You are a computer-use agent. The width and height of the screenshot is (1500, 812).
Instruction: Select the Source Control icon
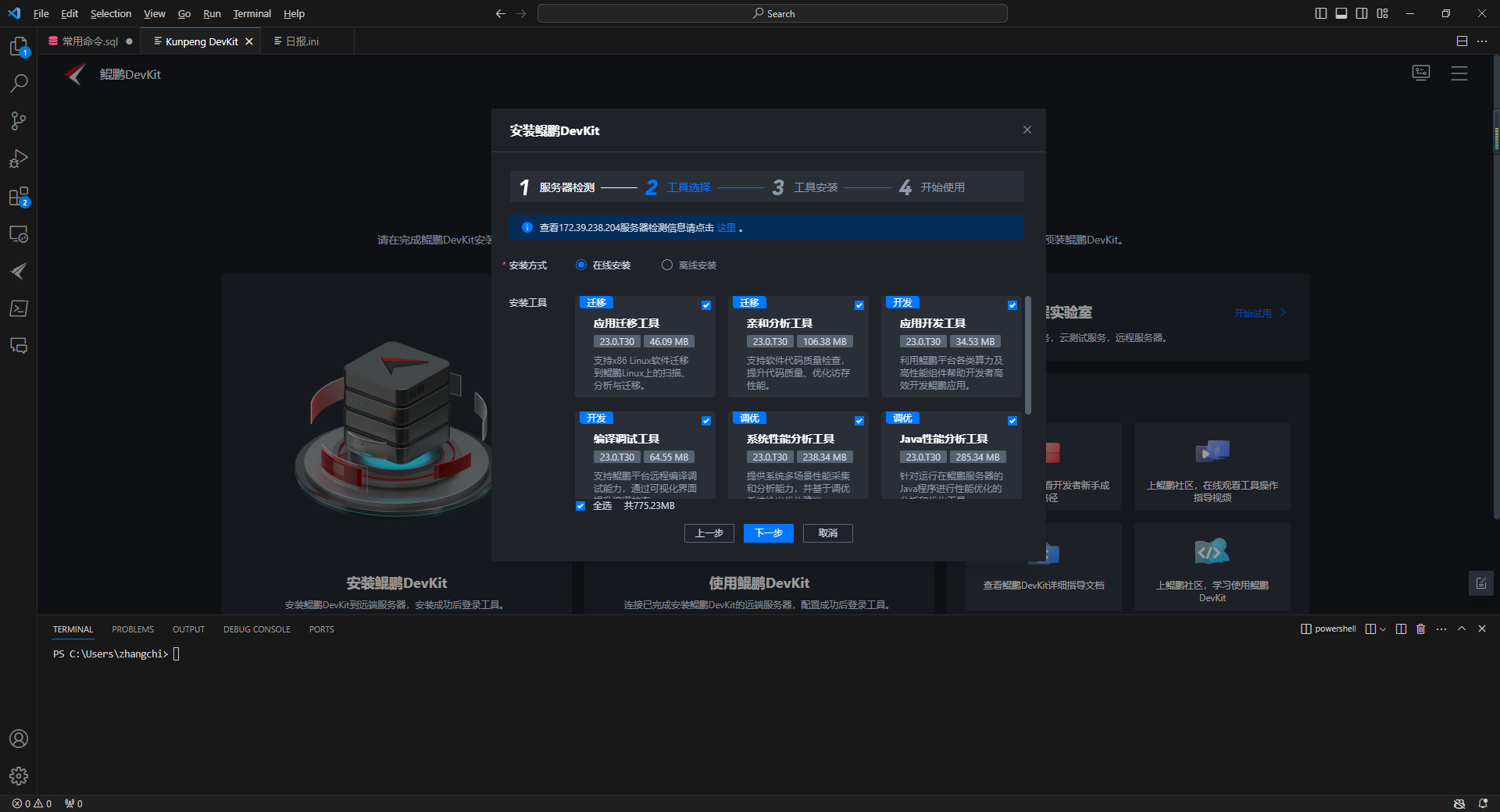tap(19, 121)
